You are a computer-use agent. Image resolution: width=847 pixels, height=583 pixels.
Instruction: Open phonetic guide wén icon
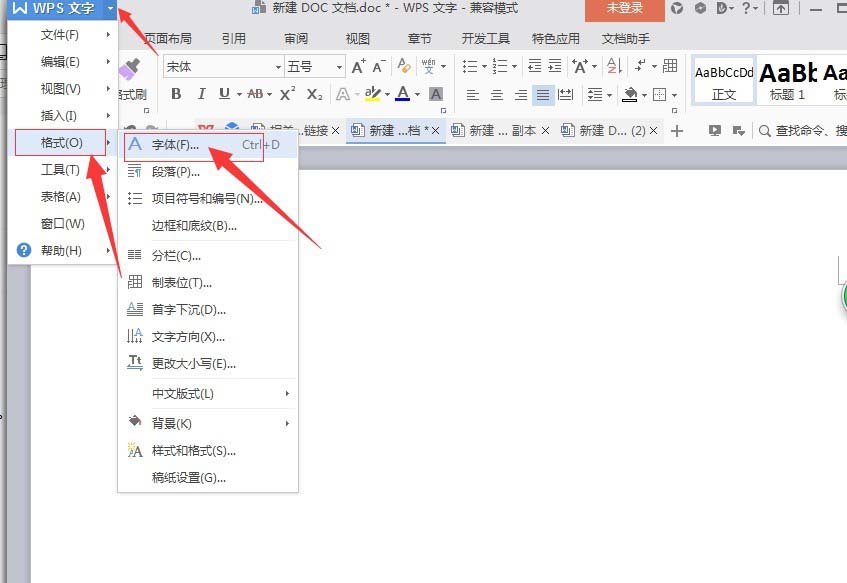(428, 66)
